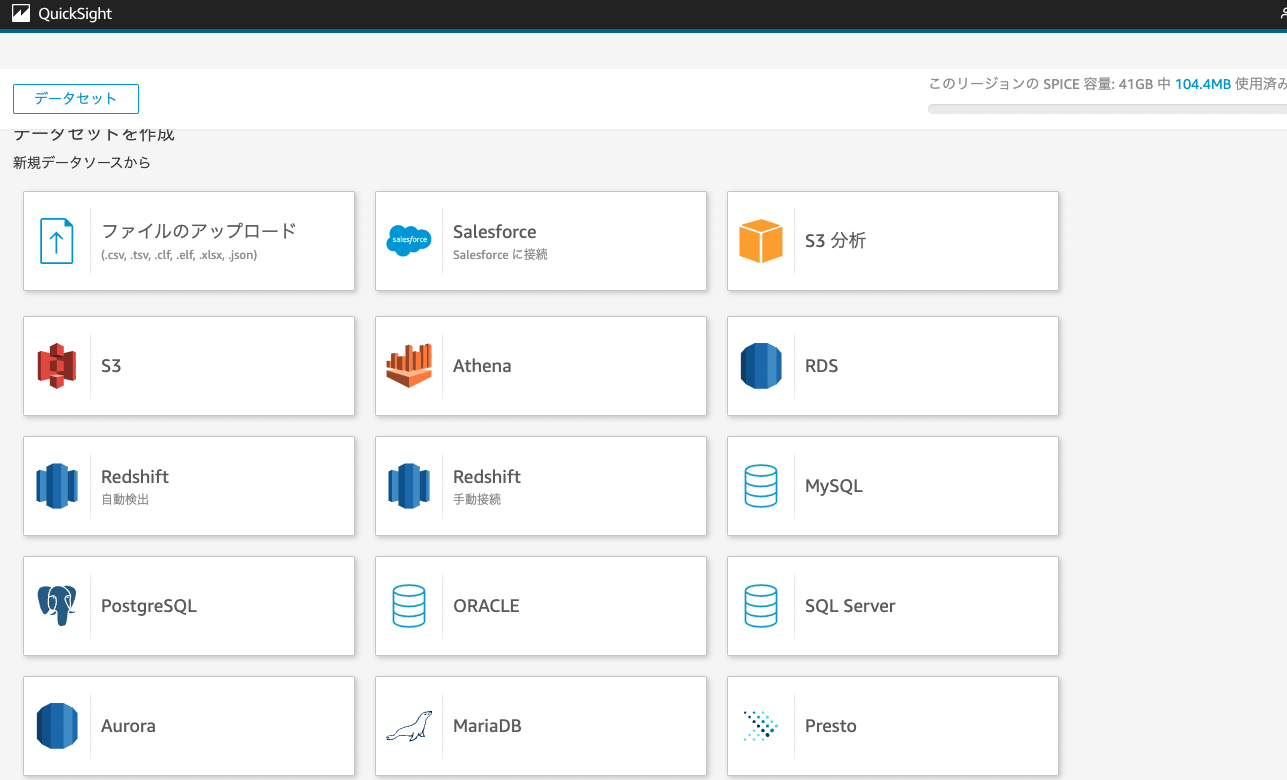Open the Salesforce connection tile

(540, 240)
